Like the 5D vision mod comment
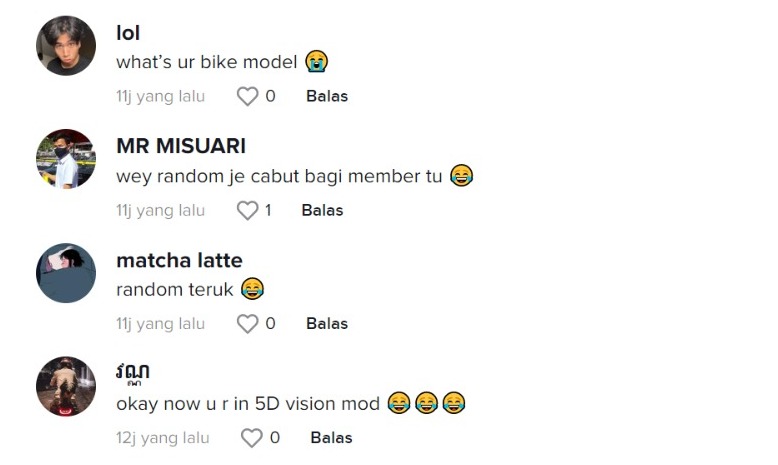The image size is (778, 465). point(252,437)
